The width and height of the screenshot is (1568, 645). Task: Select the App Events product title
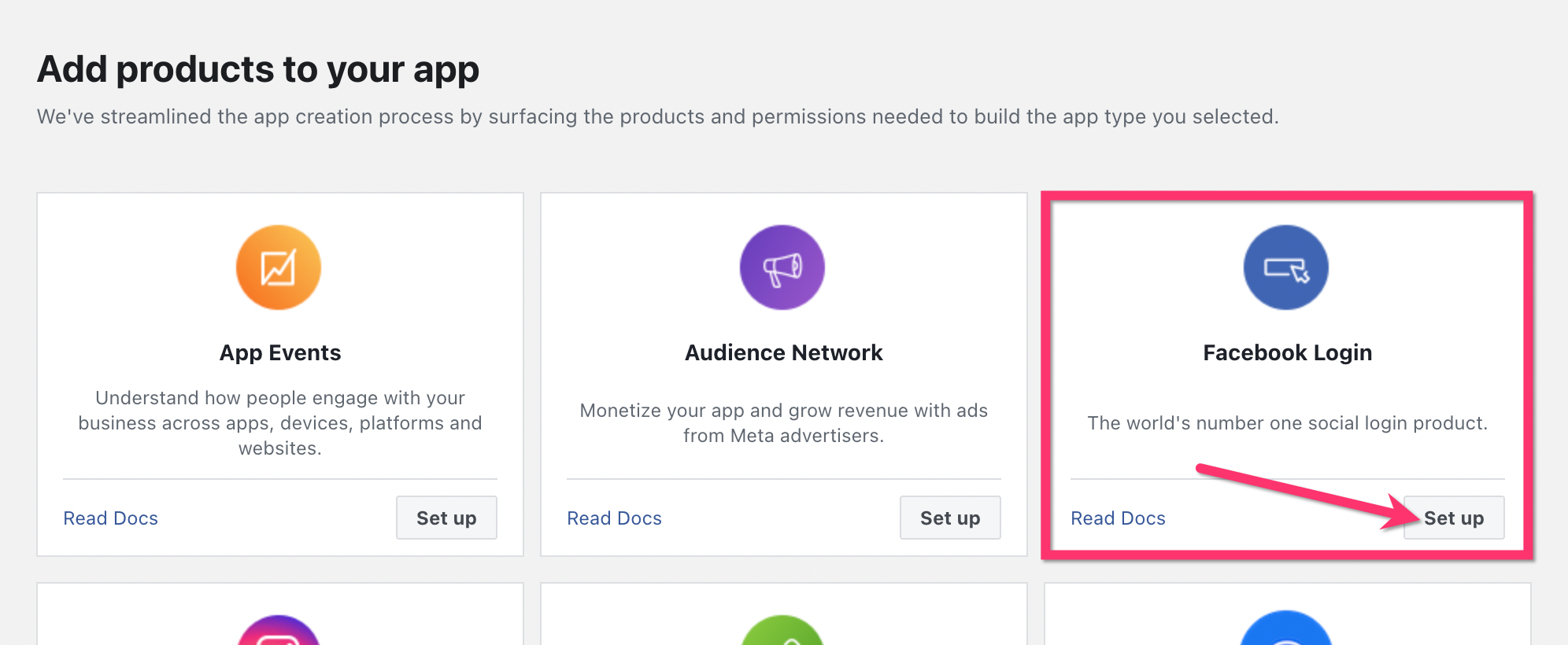click(280, 352)
